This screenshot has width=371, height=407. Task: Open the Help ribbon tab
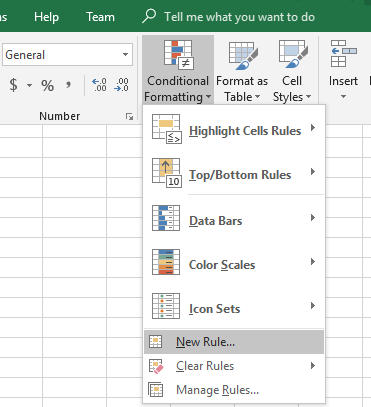pos(46,17)
